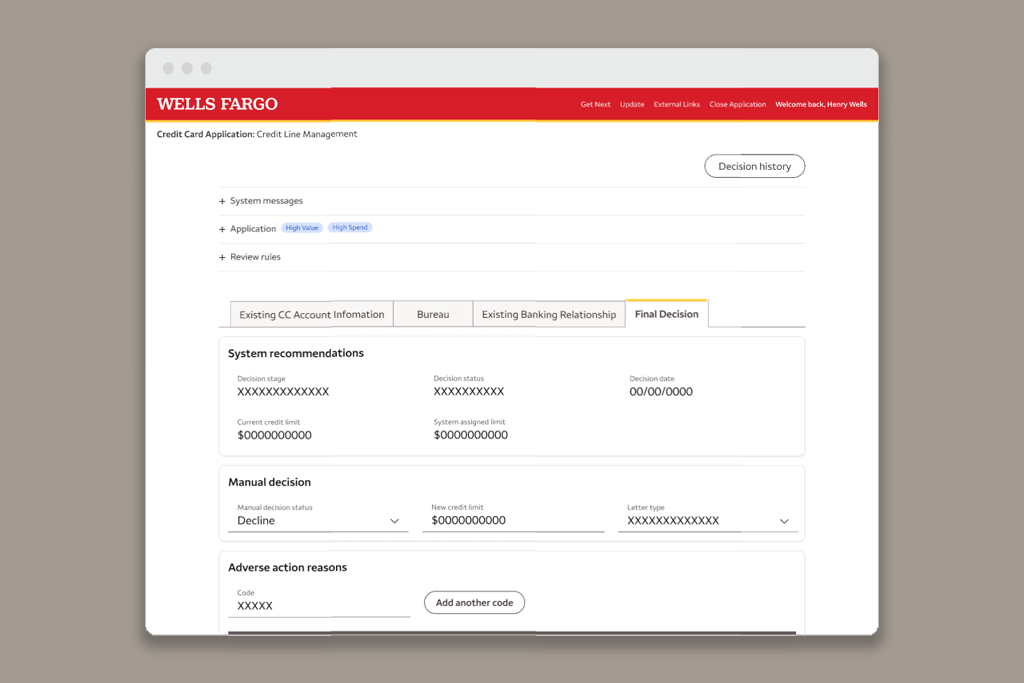Click the High Value badge

coord(302,228)
